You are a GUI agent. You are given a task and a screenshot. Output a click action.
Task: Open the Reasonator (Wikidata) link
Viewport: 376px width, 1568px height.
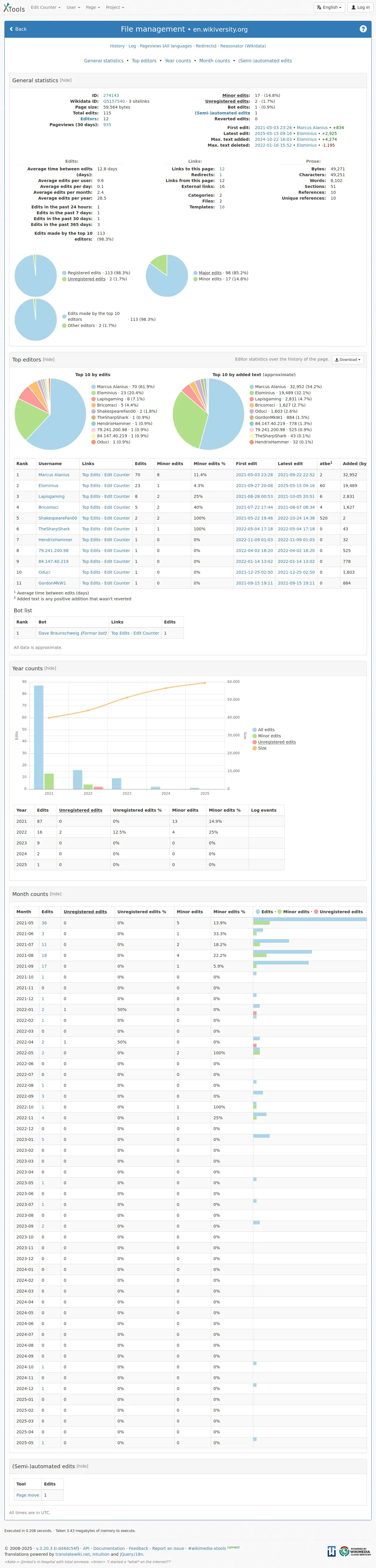(x=243, y=46)
